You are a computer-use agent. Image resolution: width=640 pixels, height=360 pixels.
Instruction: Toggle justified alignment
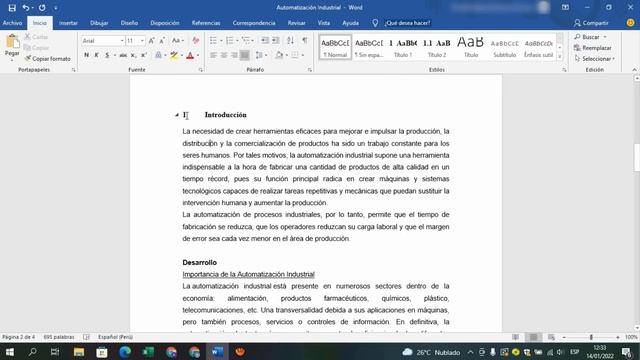coord(244,55)
